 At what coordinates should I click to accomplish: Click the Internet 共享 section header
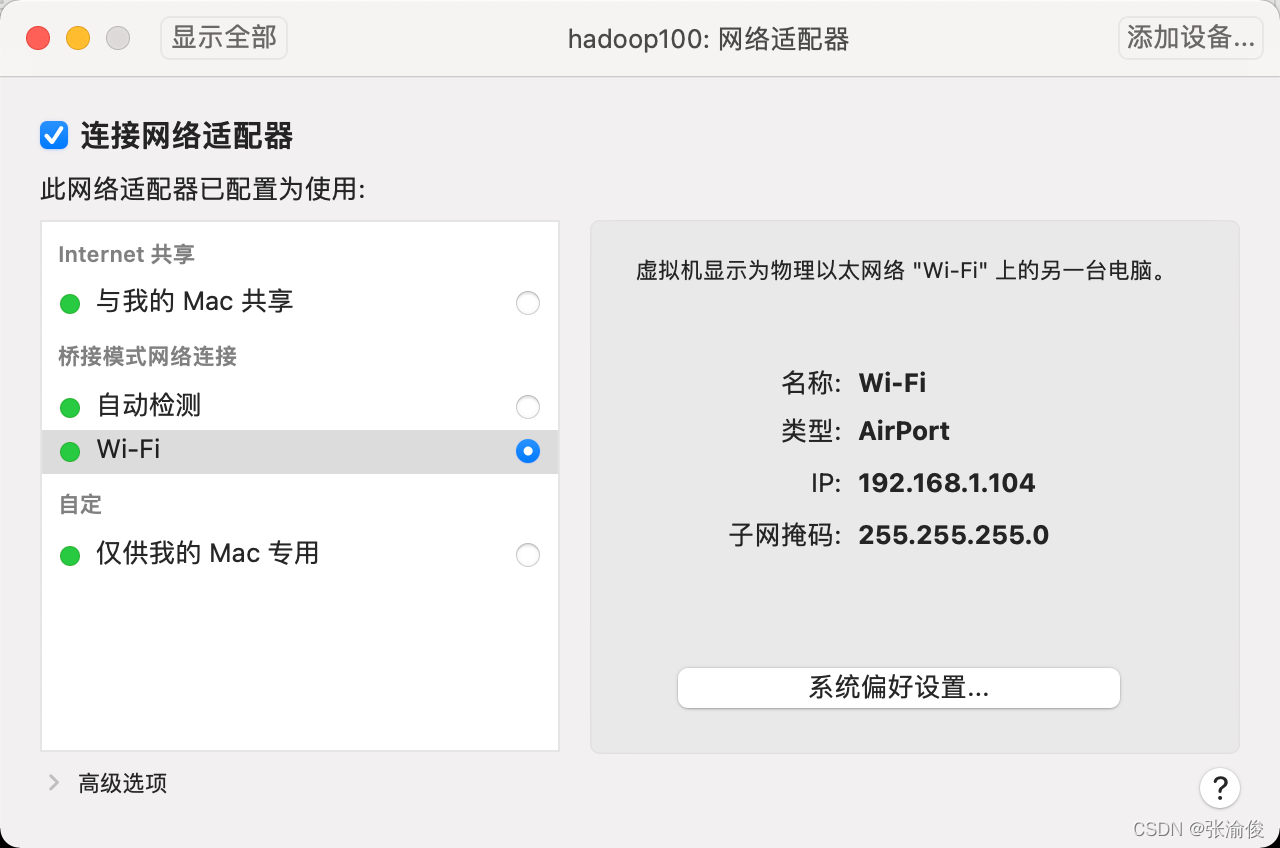[127, 254]
